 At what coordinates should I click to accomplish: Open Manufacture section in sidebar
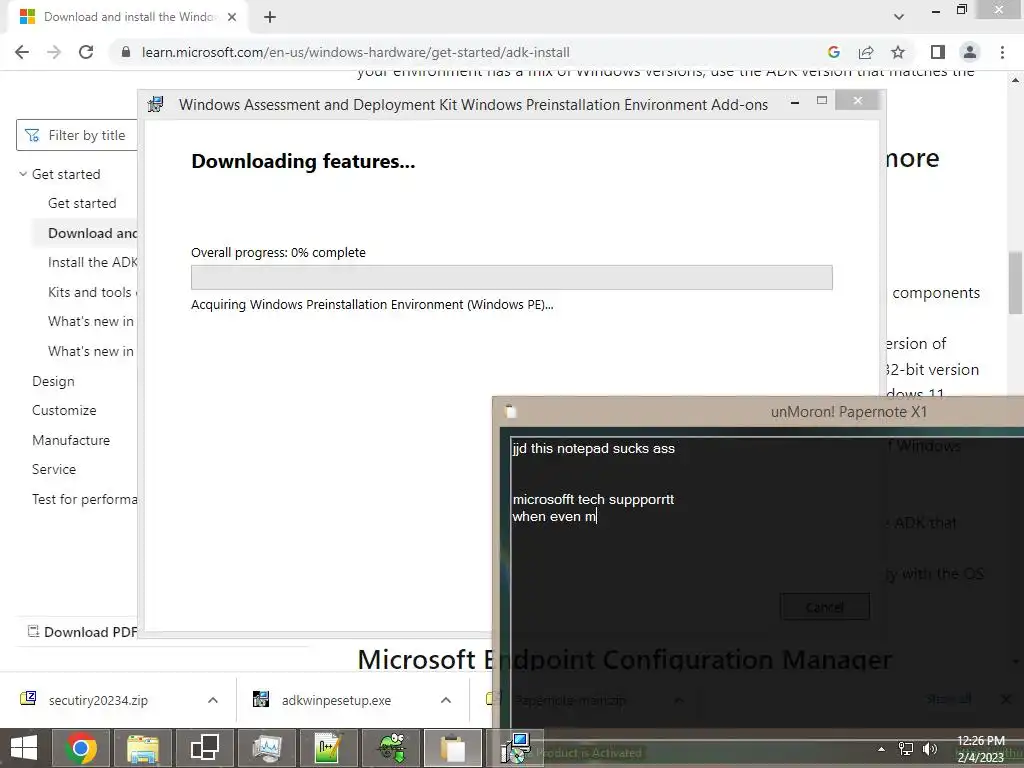pyautogui.click(x=71, y=440)
